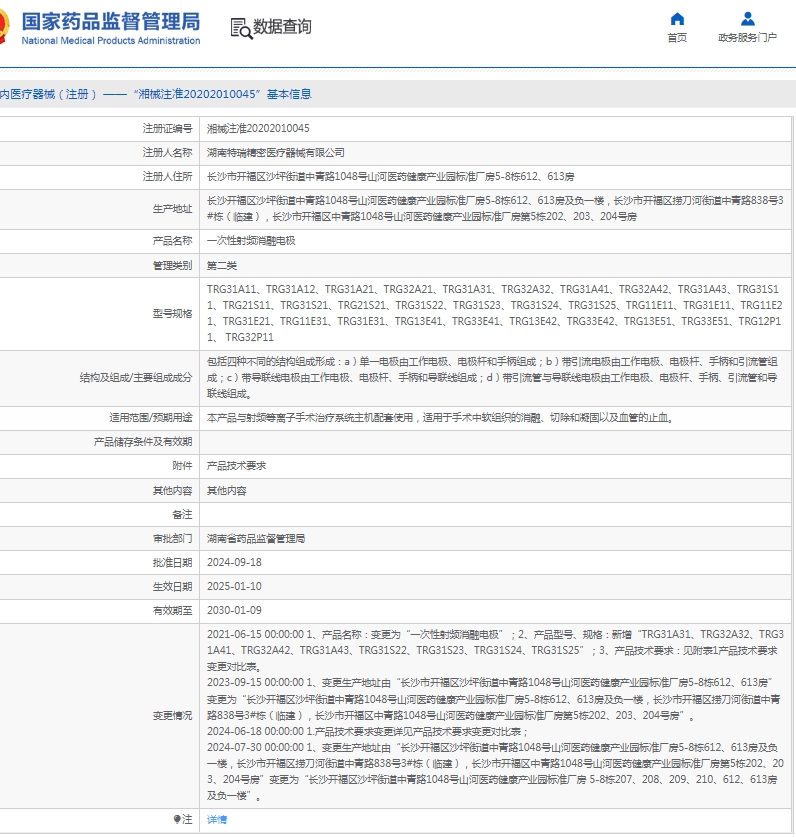Click the 管理类别 label
Viewport: 796px width, 837px height.
(x=172, y=265)
